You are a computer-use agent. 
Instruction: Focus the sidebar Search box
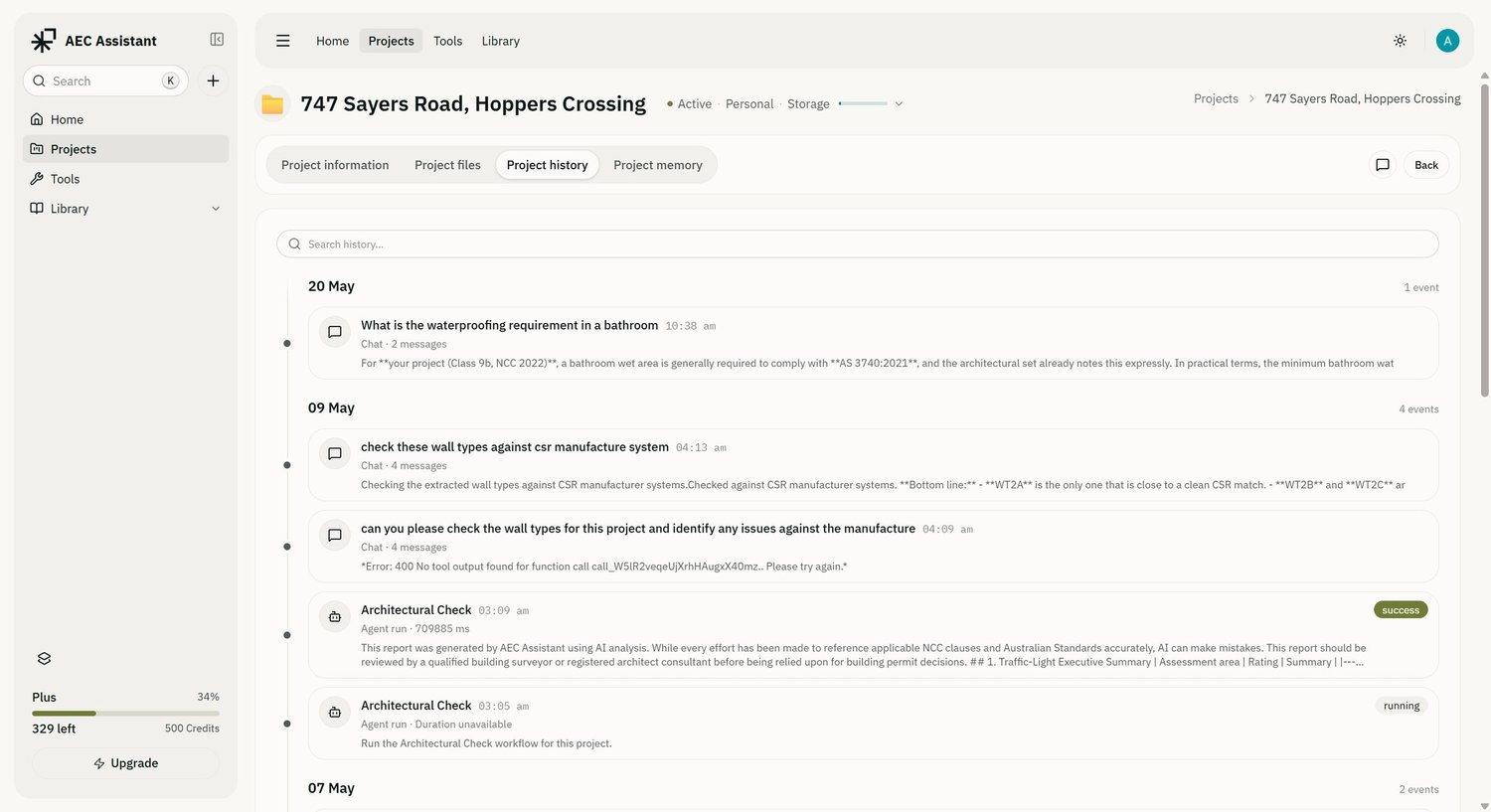click(x=105, y=81)
